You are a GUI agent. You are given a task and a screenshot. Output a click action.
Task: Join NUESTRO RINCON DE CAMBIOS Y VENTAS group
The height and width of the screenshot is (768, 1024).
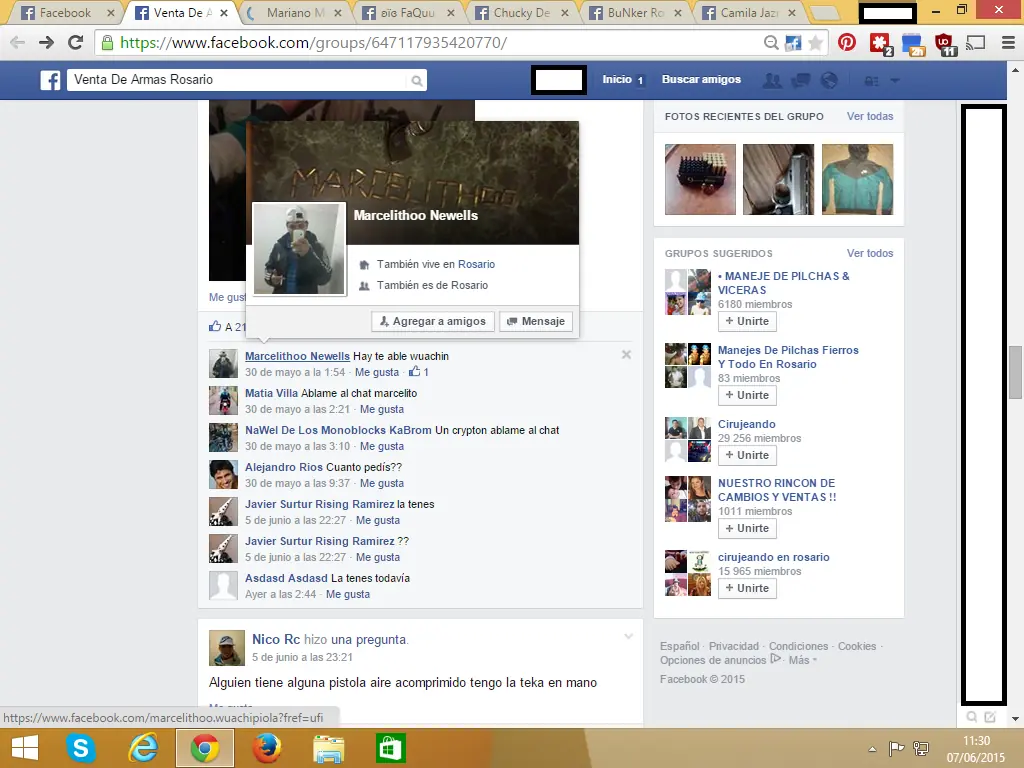pos(747,528)
